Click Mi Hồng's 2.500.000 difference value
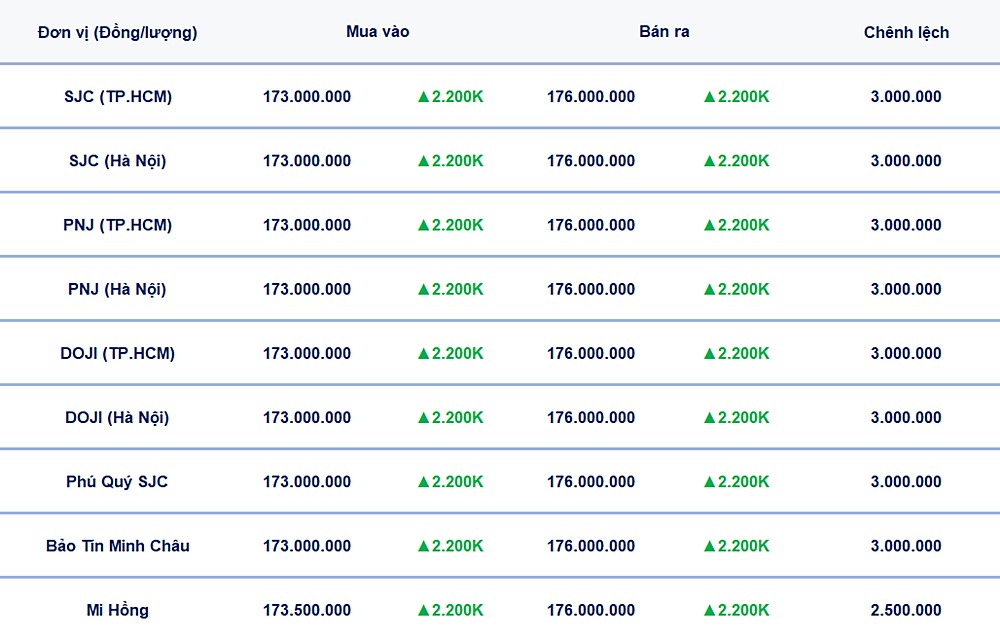Screen dimensions: 1000x637 (906, 609)
